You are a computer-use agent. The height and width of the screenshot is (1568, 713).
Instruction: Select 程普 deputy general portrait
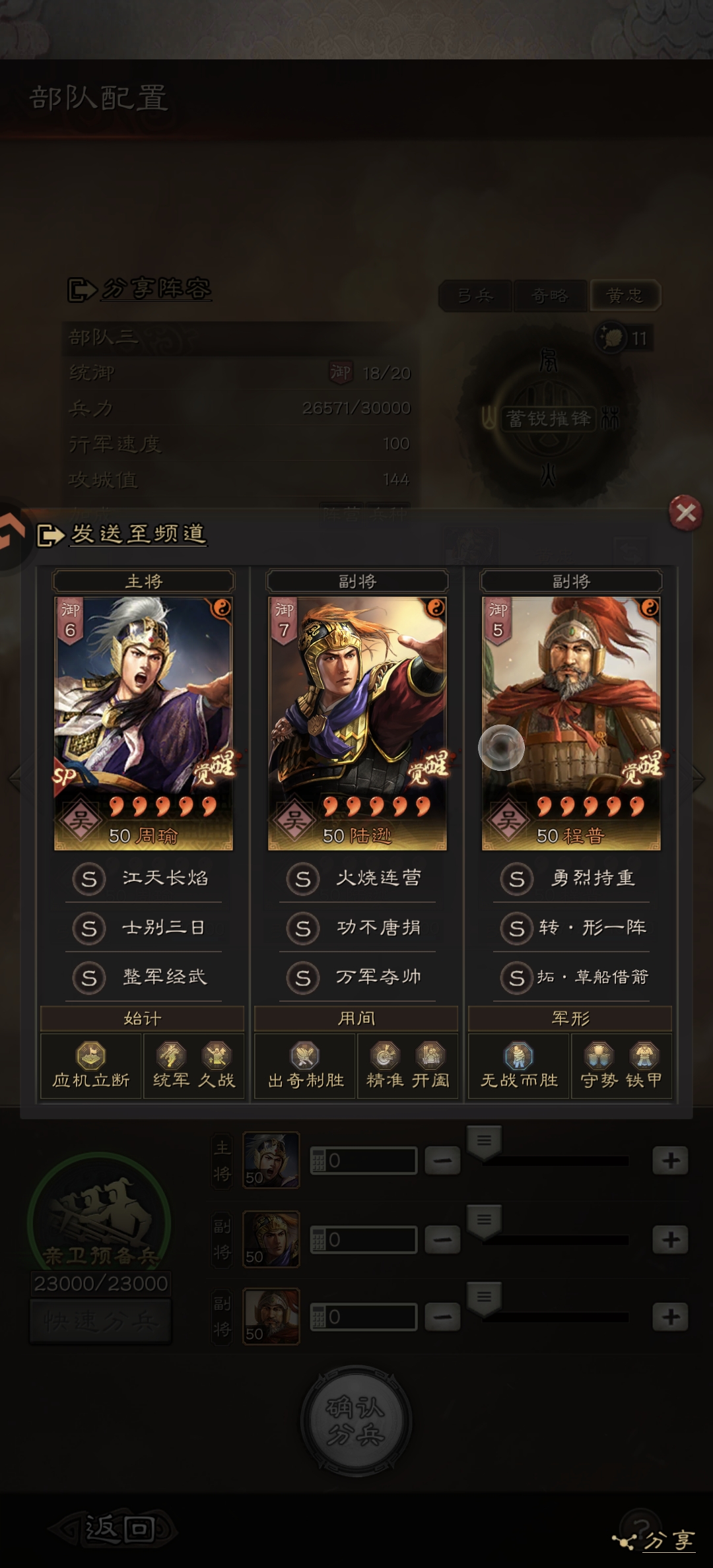pyautogui.click(x=571, y=723)
